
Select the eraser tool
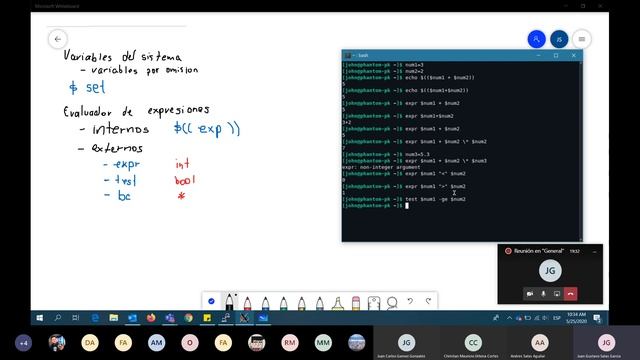(x=356, y=303)
